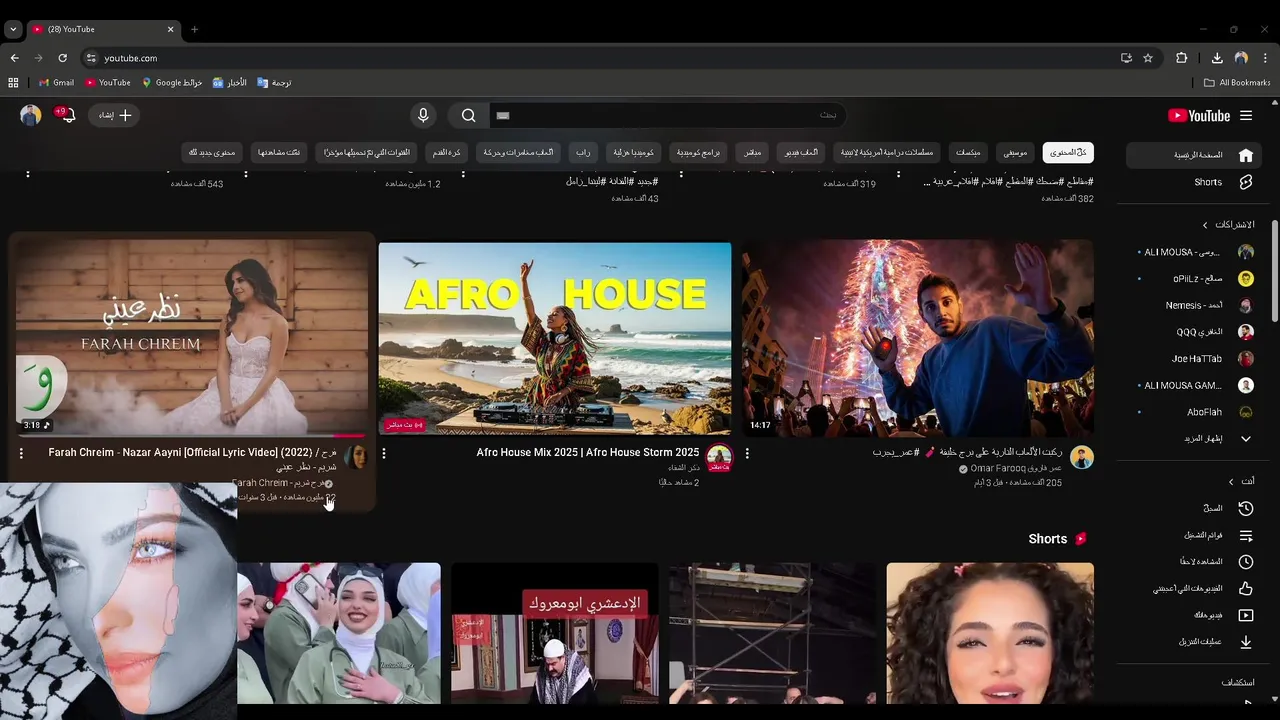Open the Create (إنشاء) button menu

click(x=114, y=115)
